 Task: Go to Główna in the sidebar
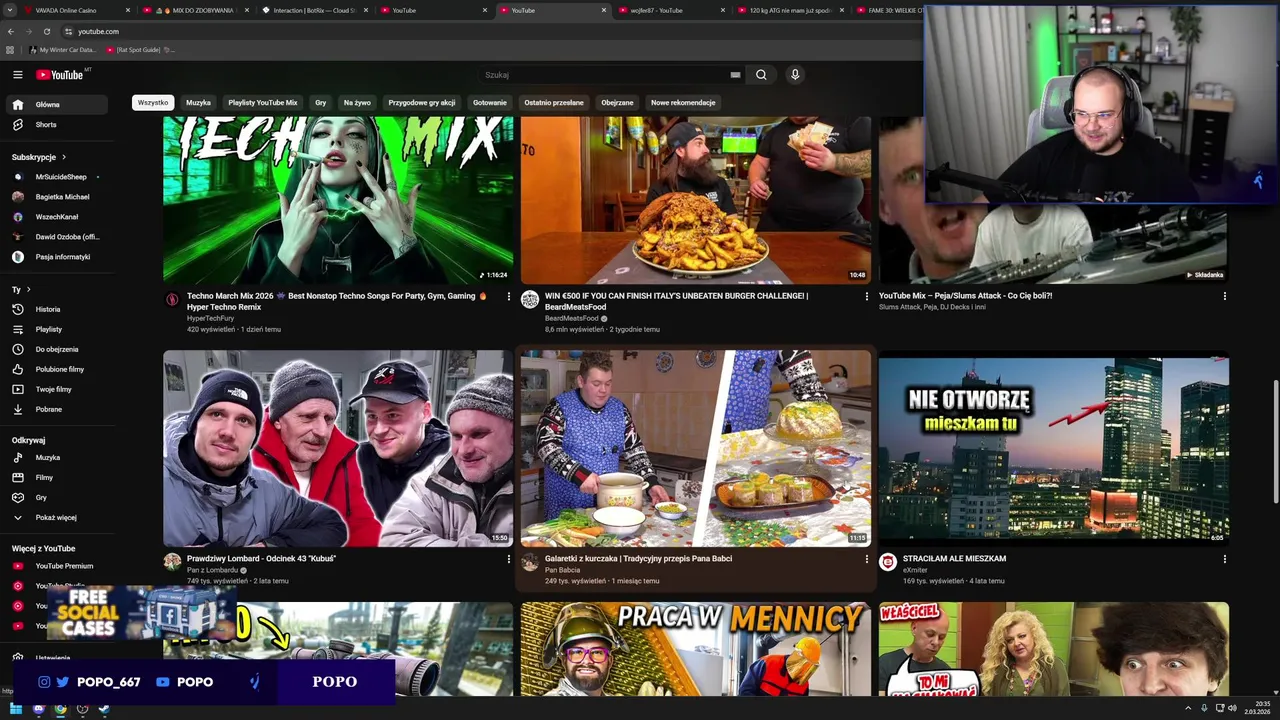(x=57, y=104)
